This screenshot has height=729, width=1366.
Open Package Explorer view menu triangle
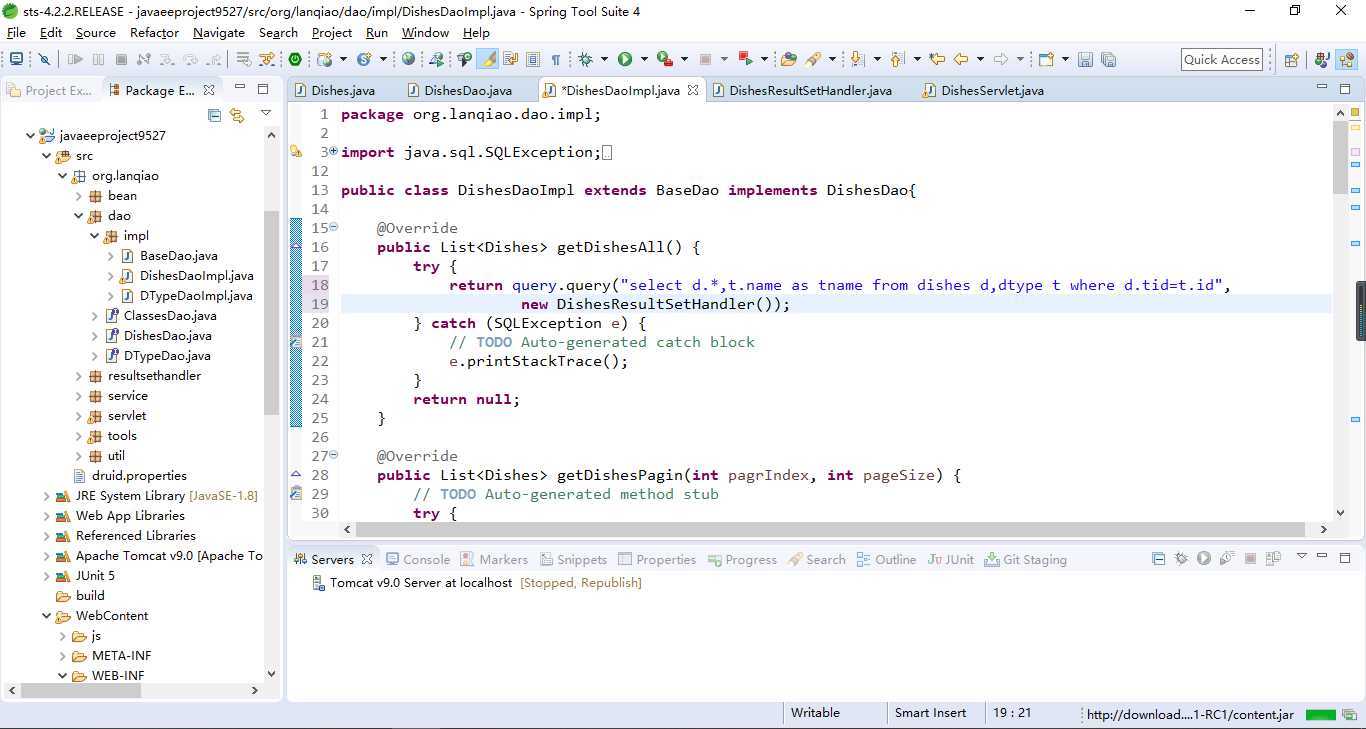[266, 113]
